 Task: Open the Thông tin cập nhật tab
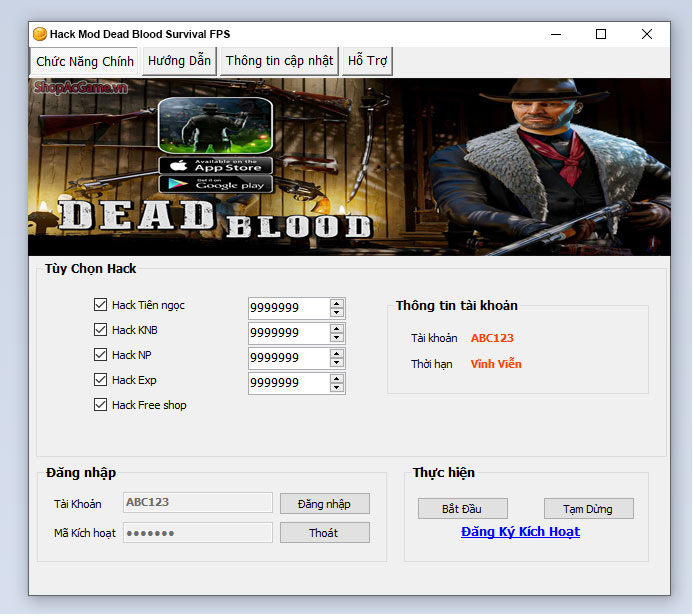point(279,61)
